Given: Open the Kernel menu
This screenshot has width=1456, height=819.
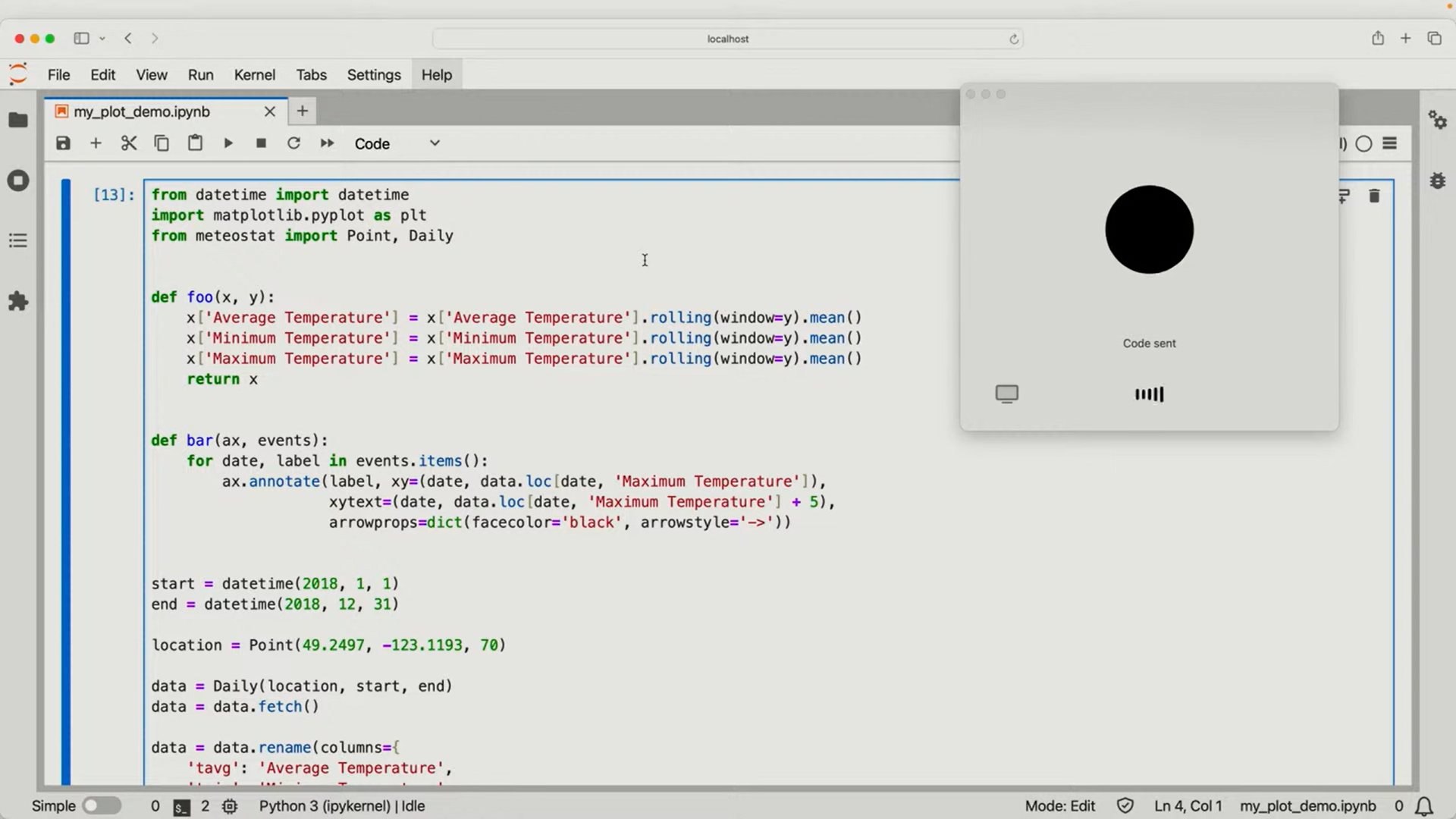Looking at the screenshot, I should (x=254, y=74).
